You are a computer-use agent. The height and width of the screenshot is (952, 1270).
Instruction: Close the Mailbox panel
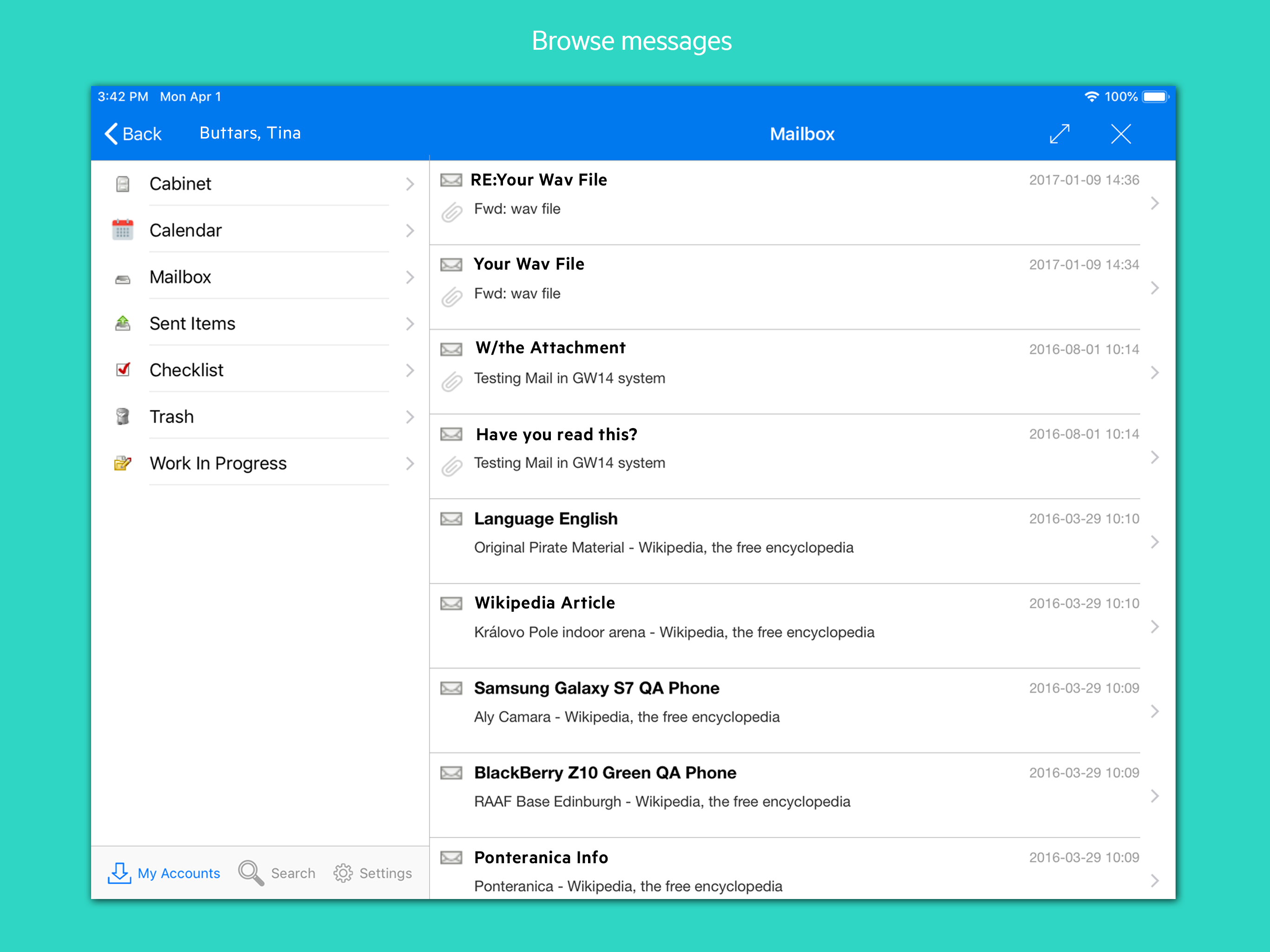[x=1120, y=134]
